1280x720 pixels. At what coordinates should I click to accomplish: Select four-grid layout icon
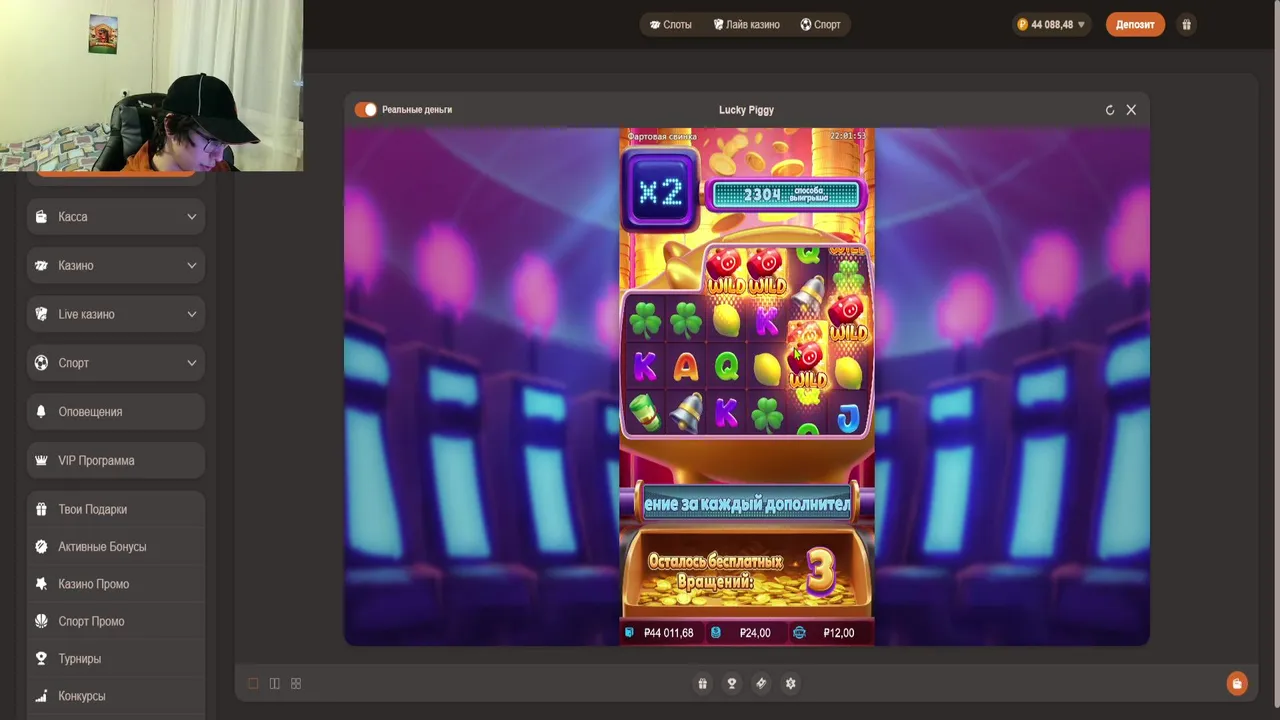coord(296,684)
